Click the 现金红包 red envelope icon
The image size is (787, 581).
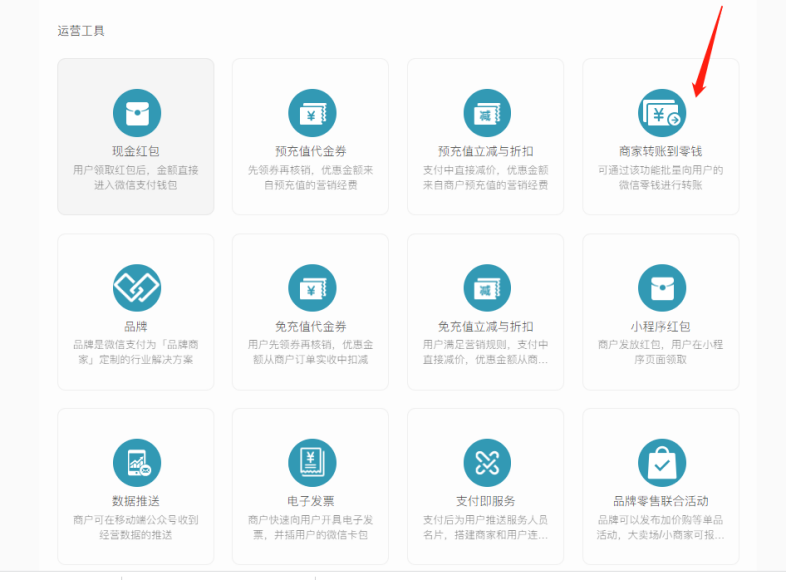(137, 112)
